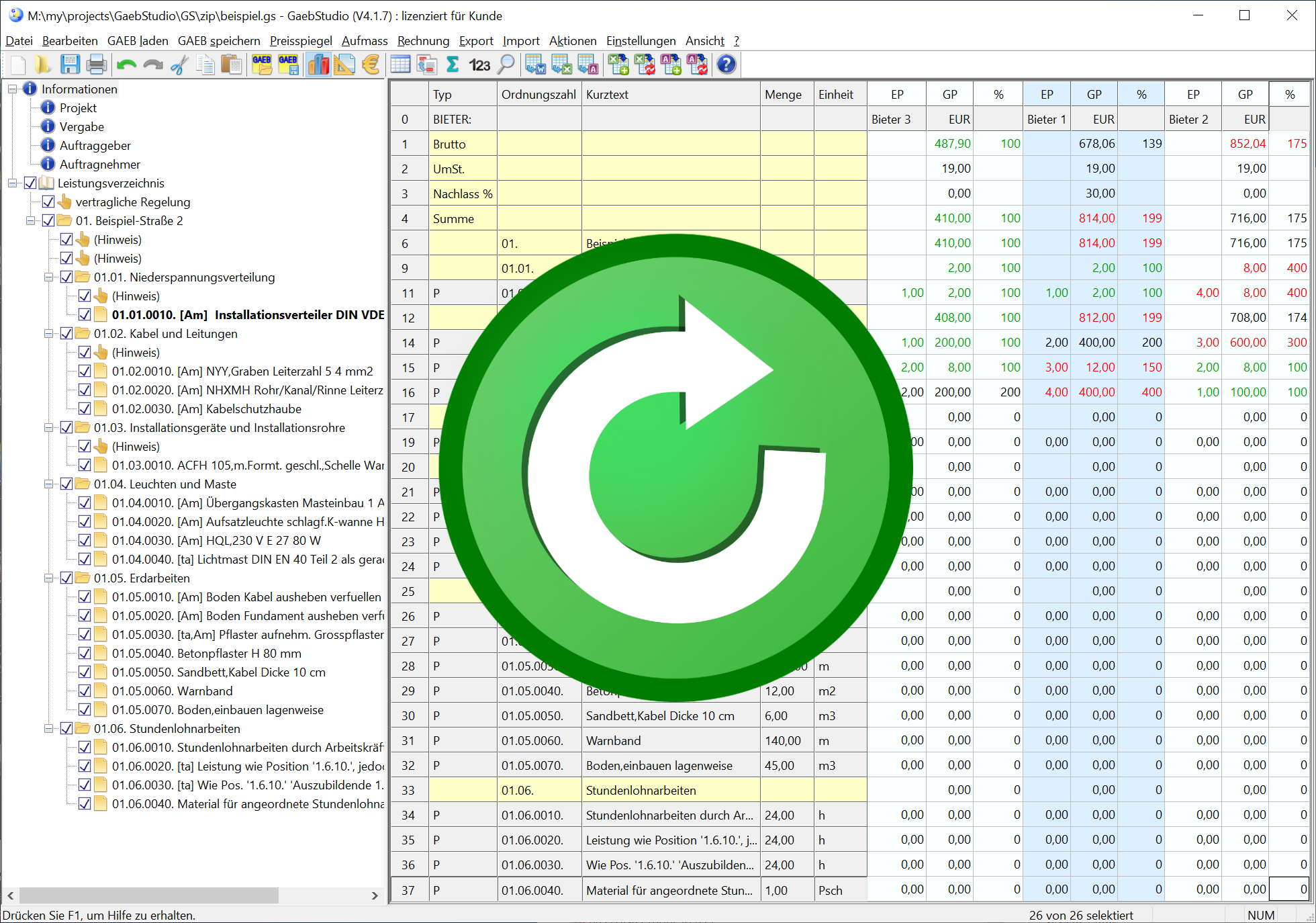Screen dimensions: 1316x923
Task: Click the Access import add icon
Action: pos(671,65)
